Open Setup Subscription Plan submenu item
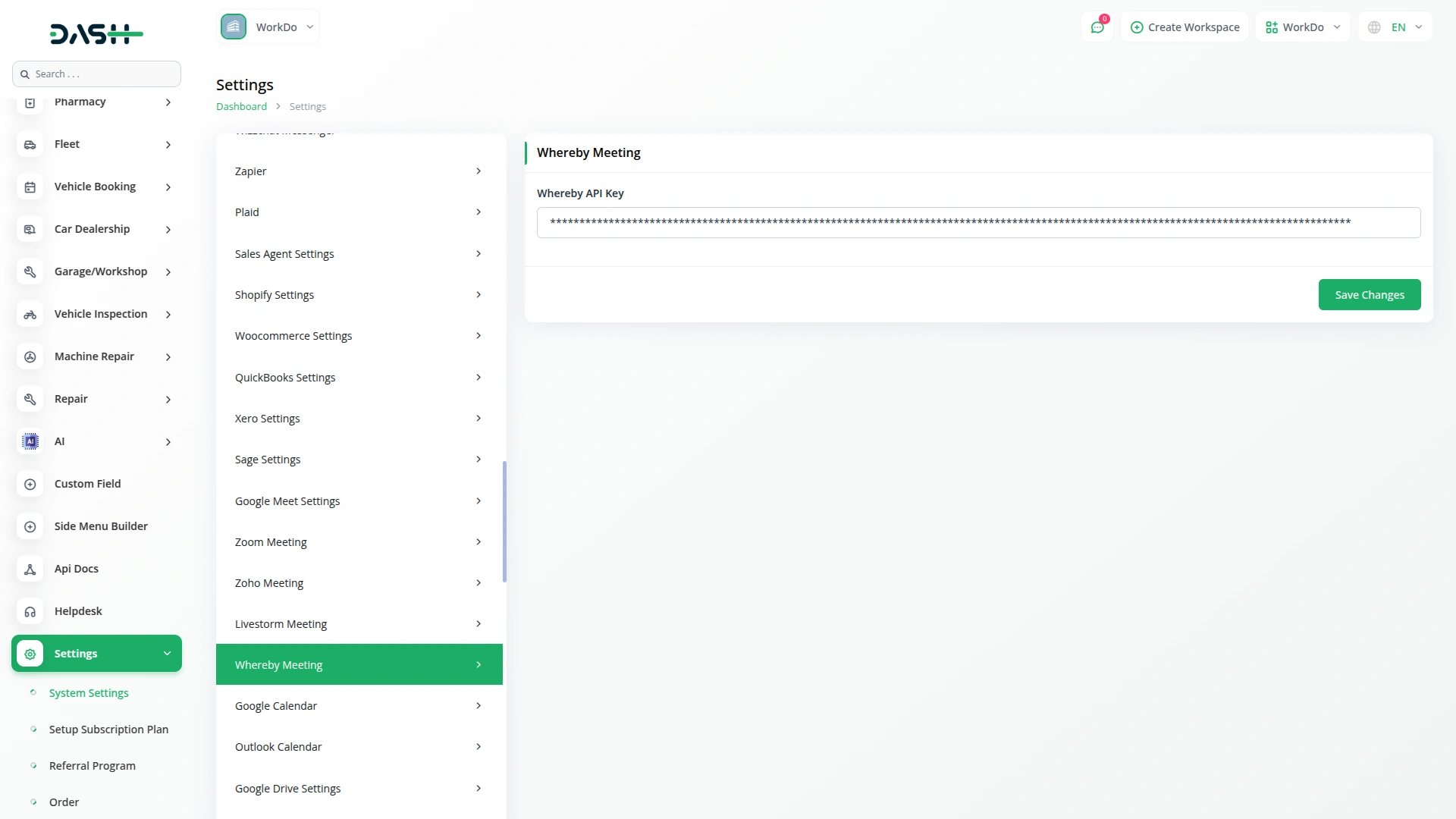Viewport: 1456px width, 819px height. click(108, 730)
